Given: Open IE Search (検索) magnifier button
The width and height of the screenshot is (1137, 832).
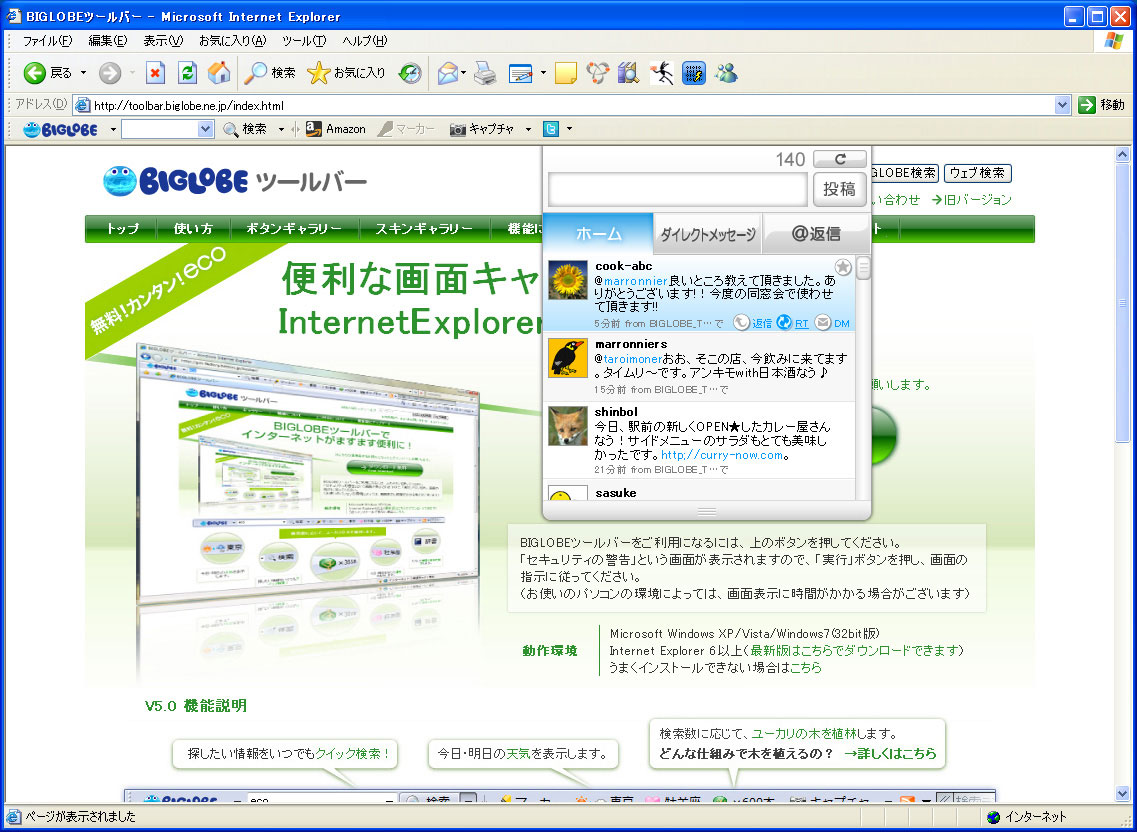Looking at the screenshot, I should pyautogui.click(x=269, y=73).
